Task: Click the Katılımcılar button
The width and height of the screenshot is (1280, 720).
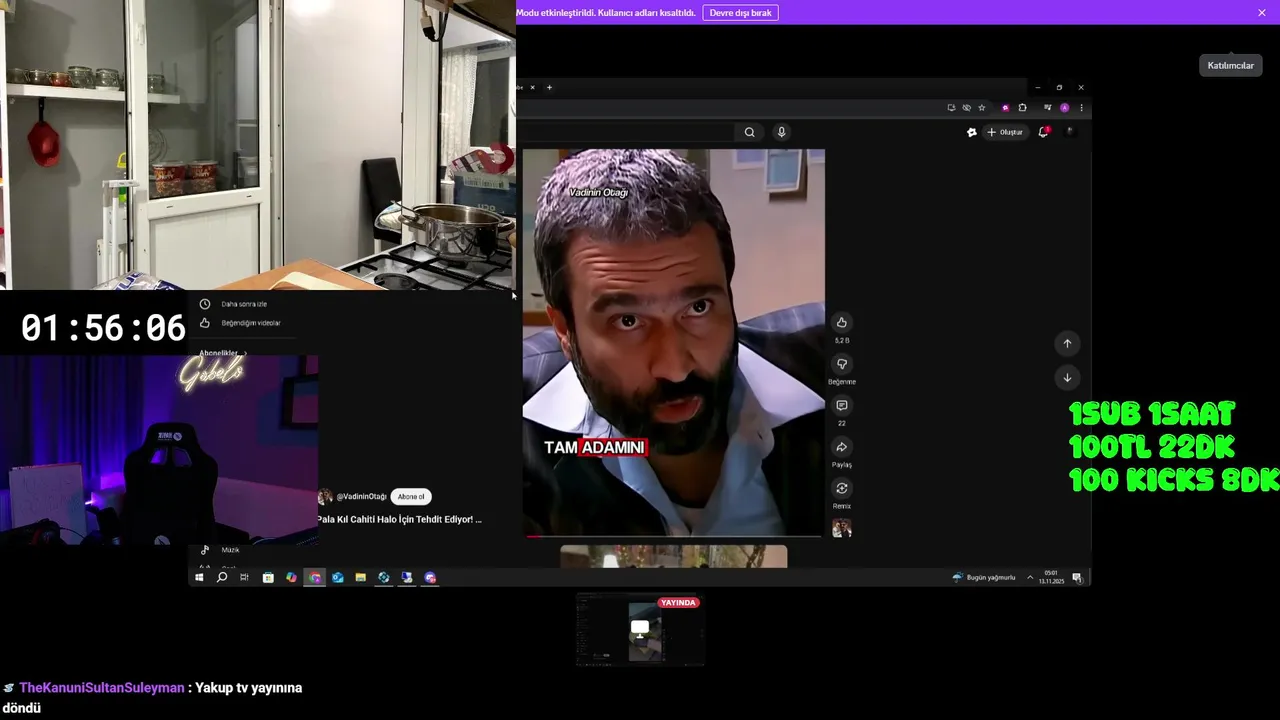Action: [x=1230, y=66]
